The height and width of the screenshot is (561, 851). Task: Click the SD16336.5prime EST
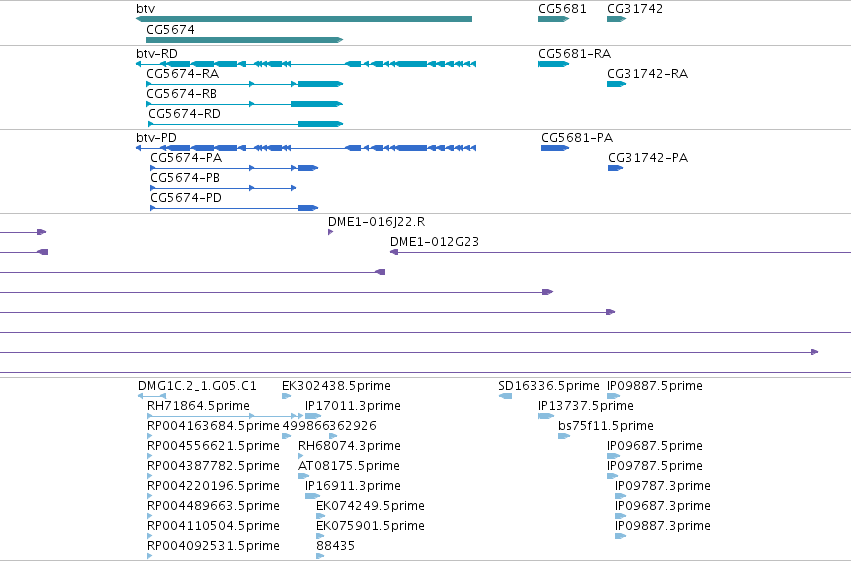coord(505,396)
